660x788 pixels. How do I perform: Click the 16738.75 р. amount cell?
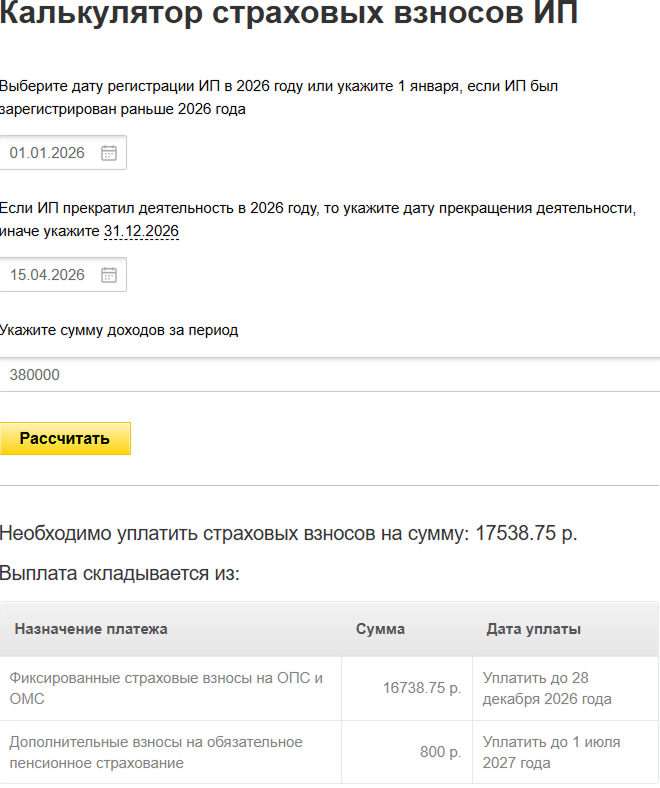[x=407, y=688]
